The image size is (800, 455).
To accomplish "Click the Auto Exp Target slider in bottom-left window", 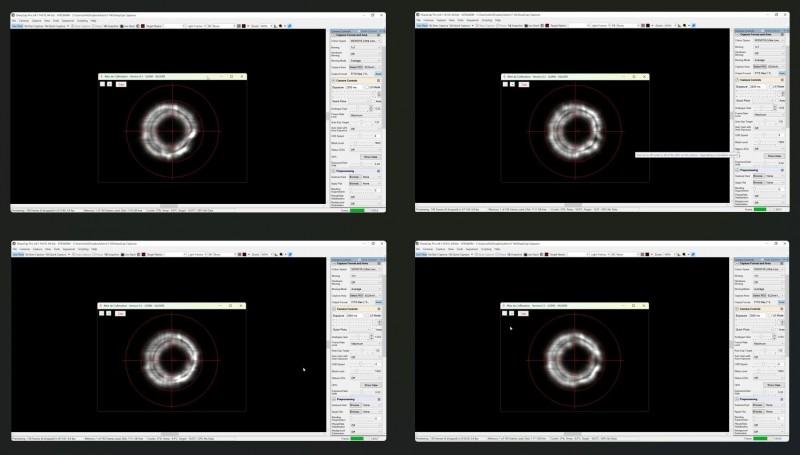I will tap(361, 351).
